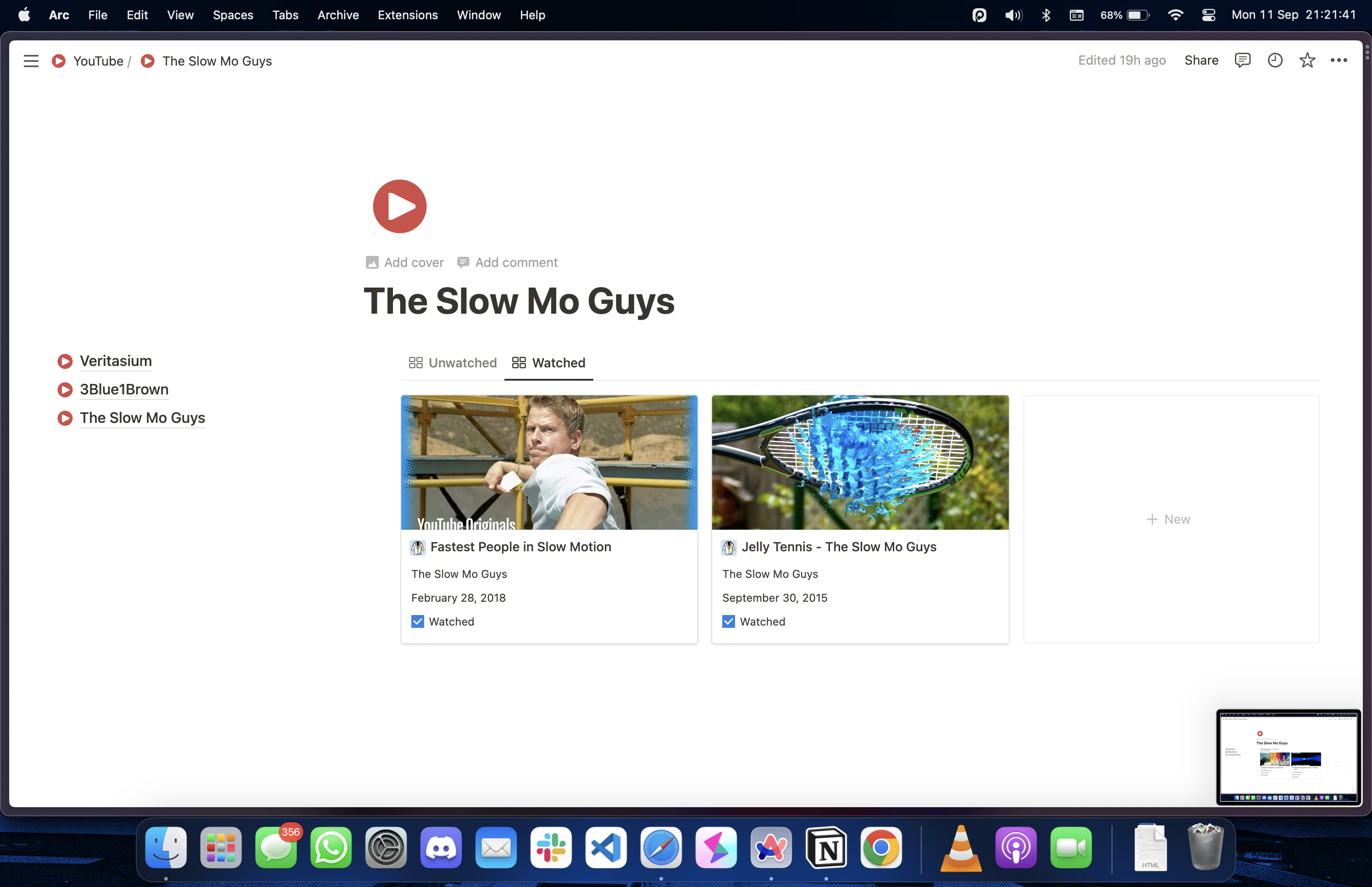Uncheck Watched on Jelly Tennis card
Image resolution: width=1372 pixels, height=887 pixels.
point(728,621)
